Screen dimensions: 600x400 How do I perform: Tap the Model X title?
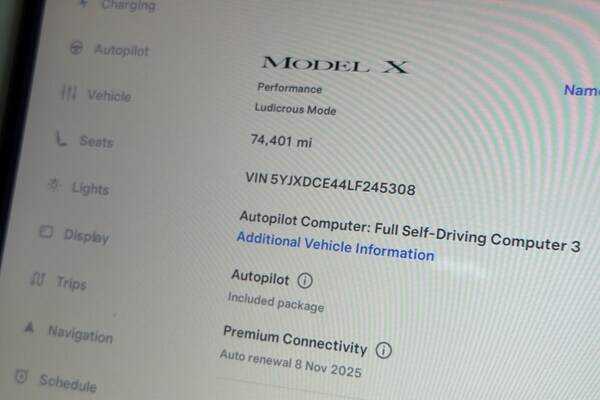point(335,64)
